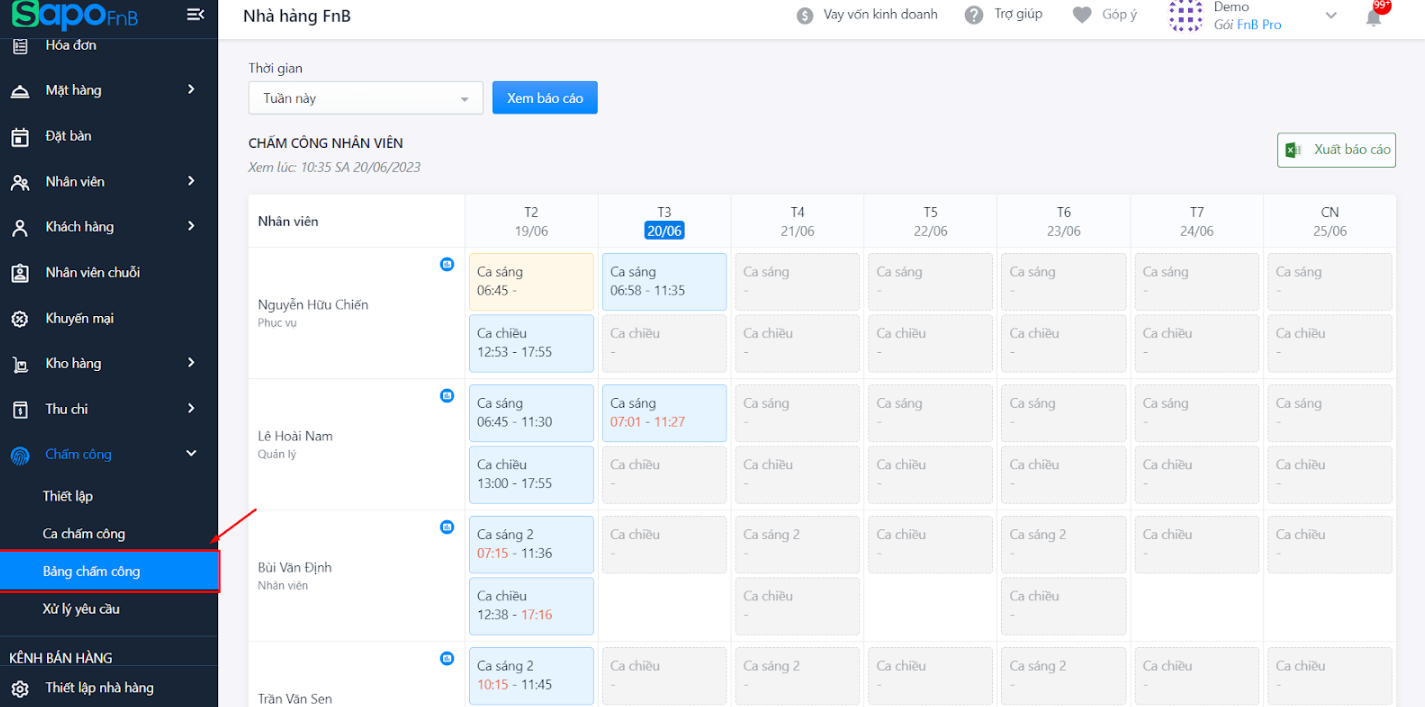
Task: Click the Thiết lập nhà hàng gear icon
Action: (x=20, y=688)
